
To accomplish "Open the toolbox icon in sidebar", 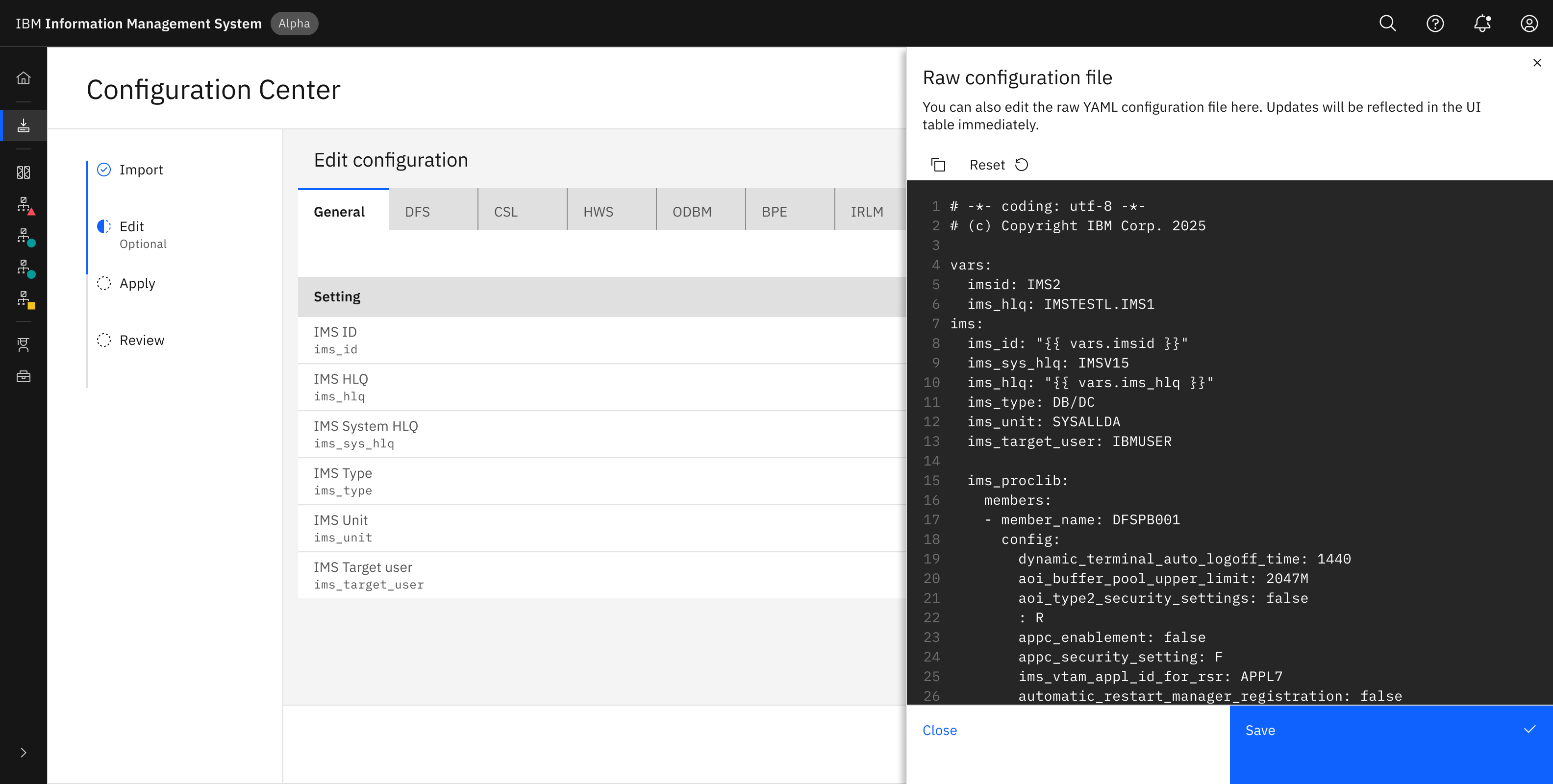I will [x=24, y=377].
